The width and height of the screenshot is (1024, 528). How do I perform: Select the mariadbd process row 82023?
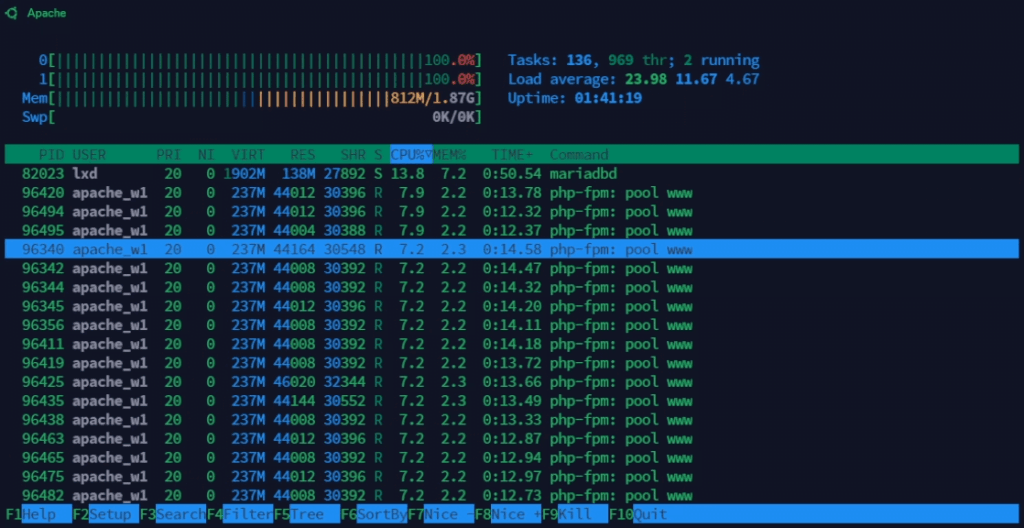click(x=511, y=174)
